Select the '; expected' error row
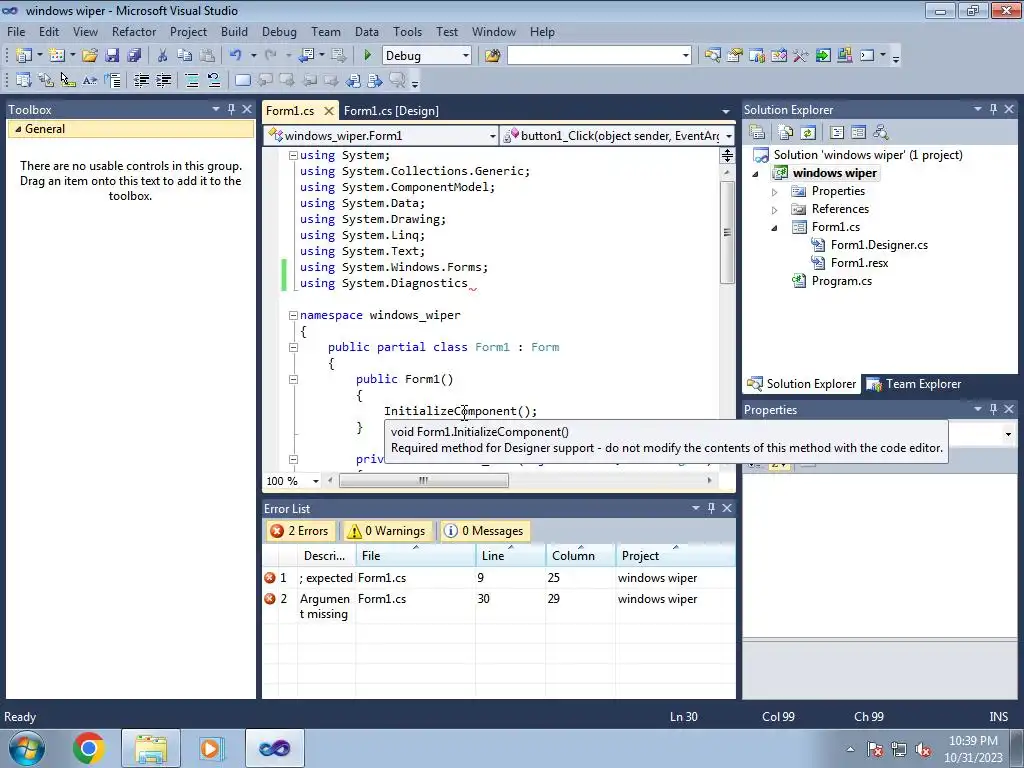The width and height of the screenshot is (1024, 768). pos(498,578)
